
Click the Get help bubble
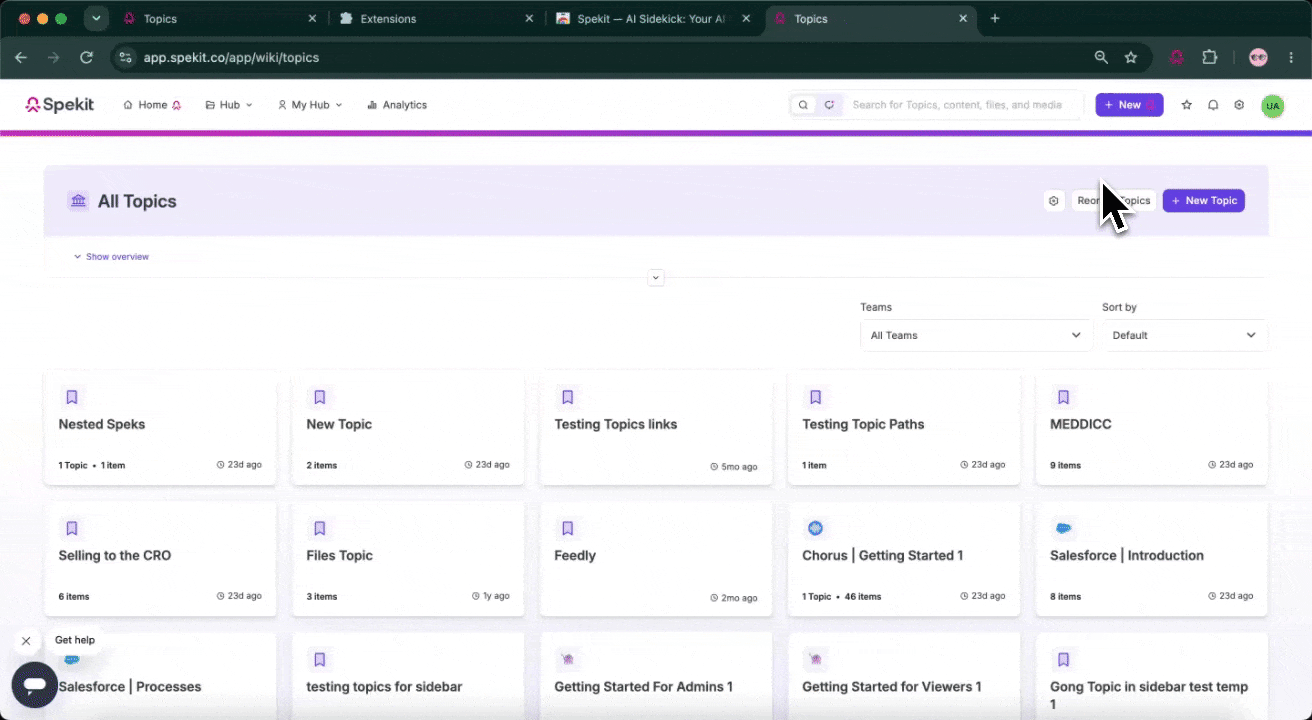coord(75,640)
